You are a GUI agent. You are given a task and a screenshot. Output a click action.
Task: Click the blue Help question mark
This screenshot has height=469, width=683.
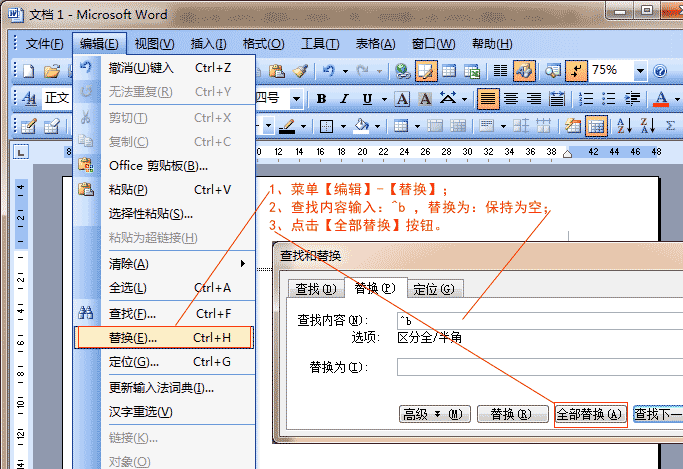[x=660, y=71]
